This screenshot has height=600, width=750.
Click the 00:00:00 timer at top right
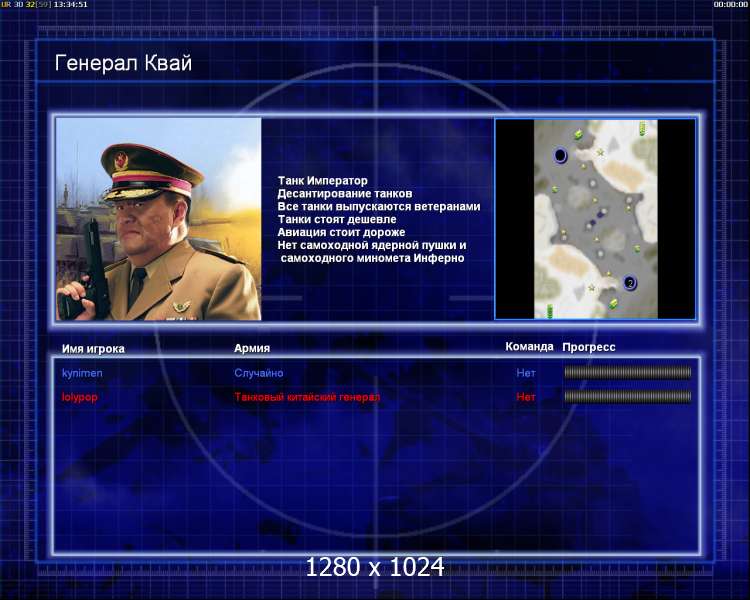coord(730,4)
